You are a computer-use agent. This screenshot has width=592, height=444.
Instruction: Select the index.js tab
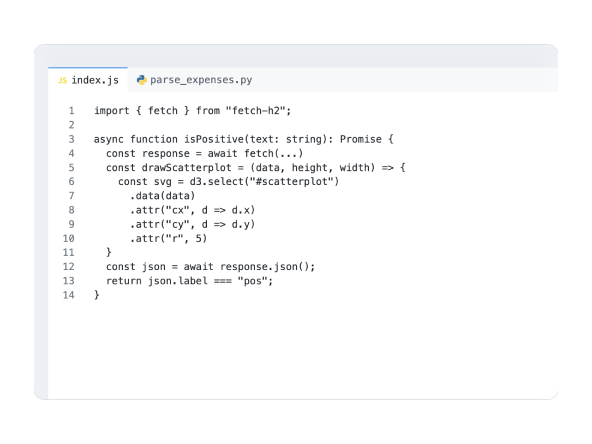88,80
